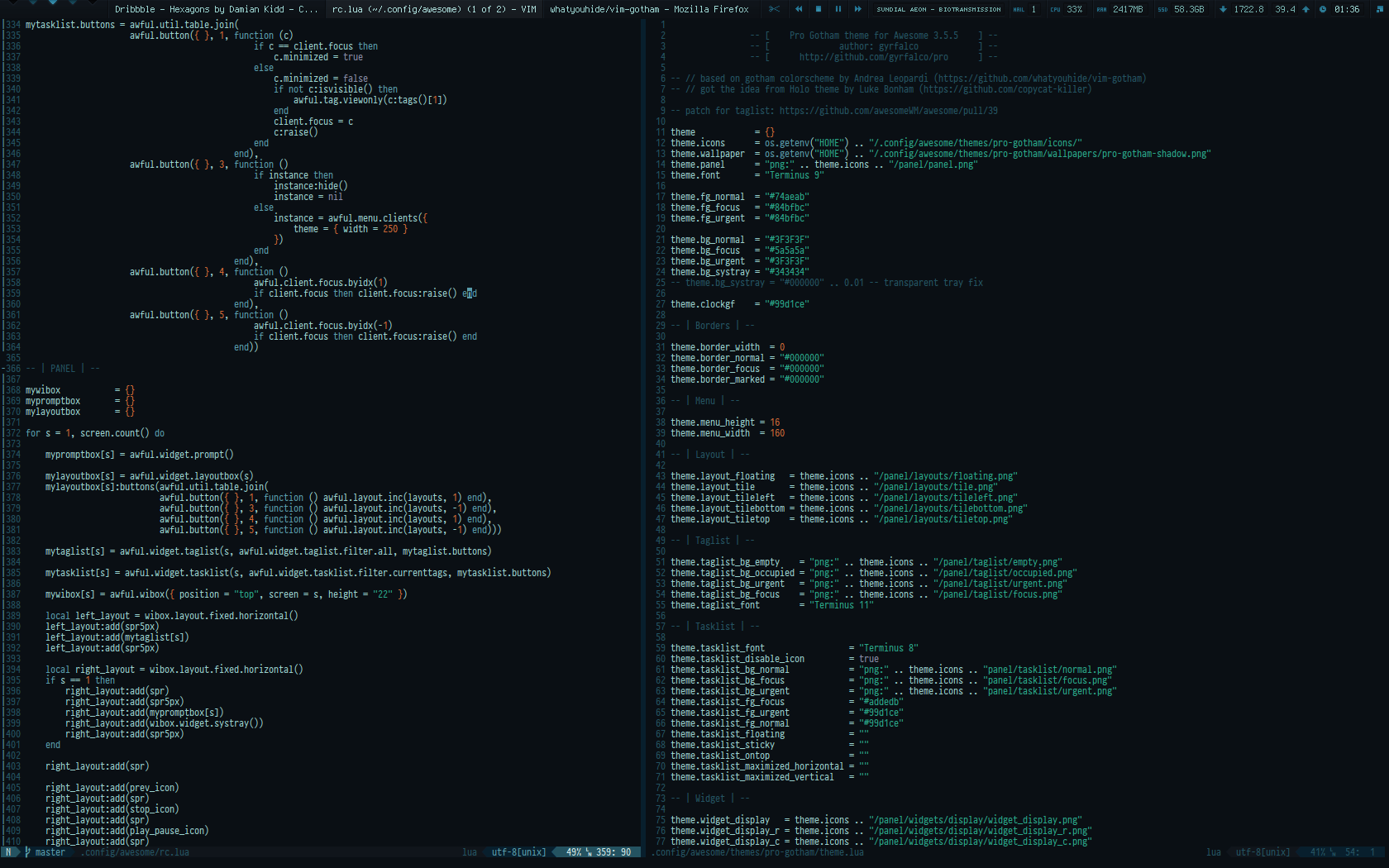Click the CPU 33% usage widget
The image size is (1389, 868).
(1067, 9)
